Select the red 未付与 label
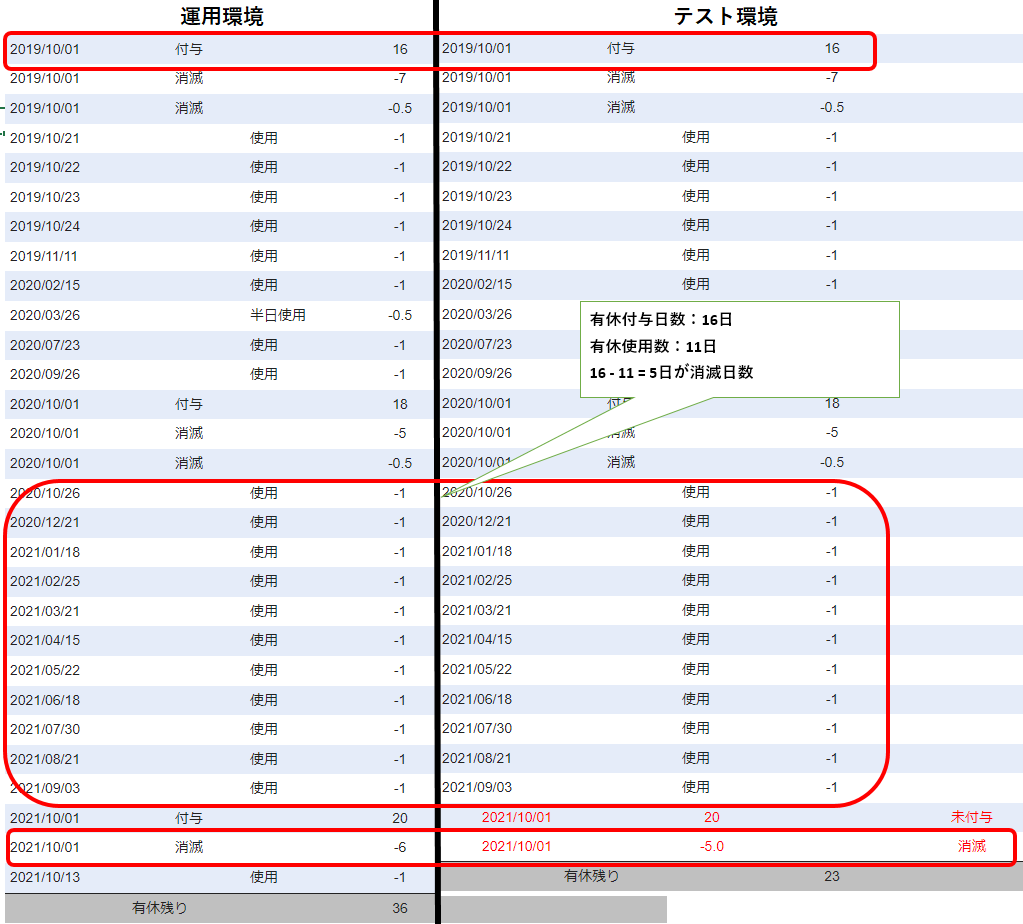 (x=971, y=817)
